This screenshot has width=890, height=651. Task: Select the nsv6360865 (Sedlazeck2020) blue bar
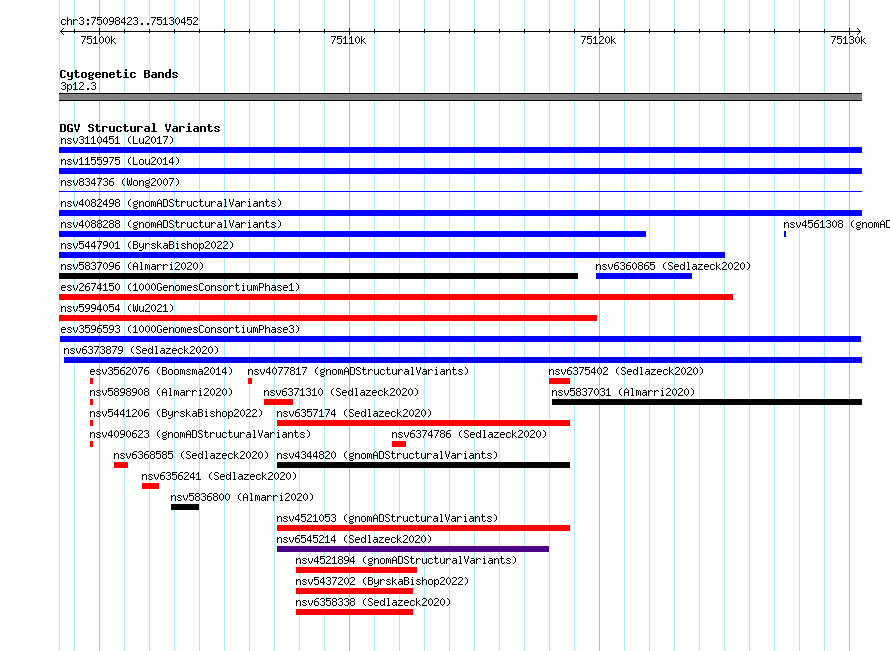(644, 276)
